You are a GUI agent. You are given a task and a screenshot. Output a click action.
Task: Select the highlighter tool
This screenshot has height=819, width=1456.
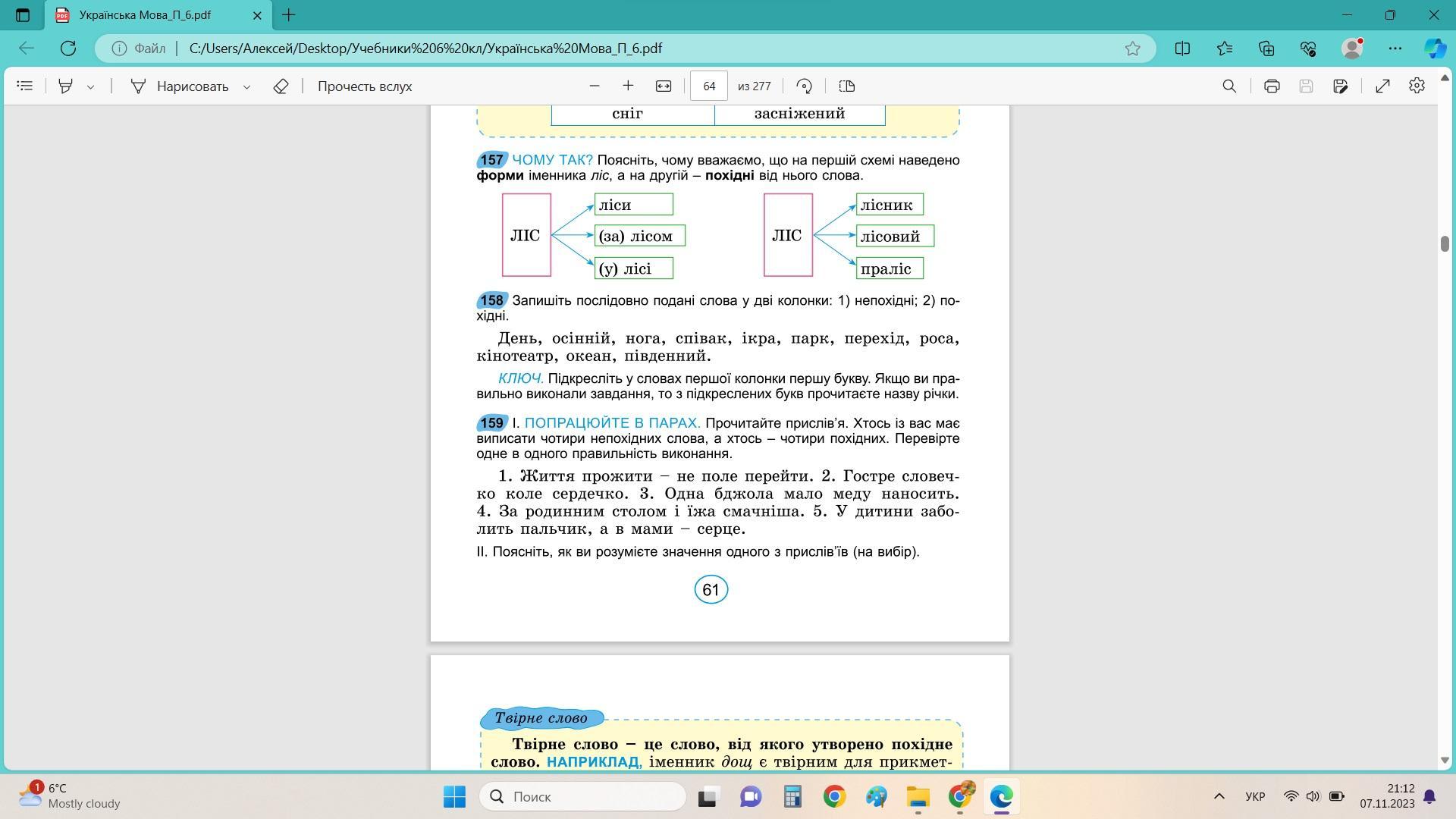pos(66,86)
